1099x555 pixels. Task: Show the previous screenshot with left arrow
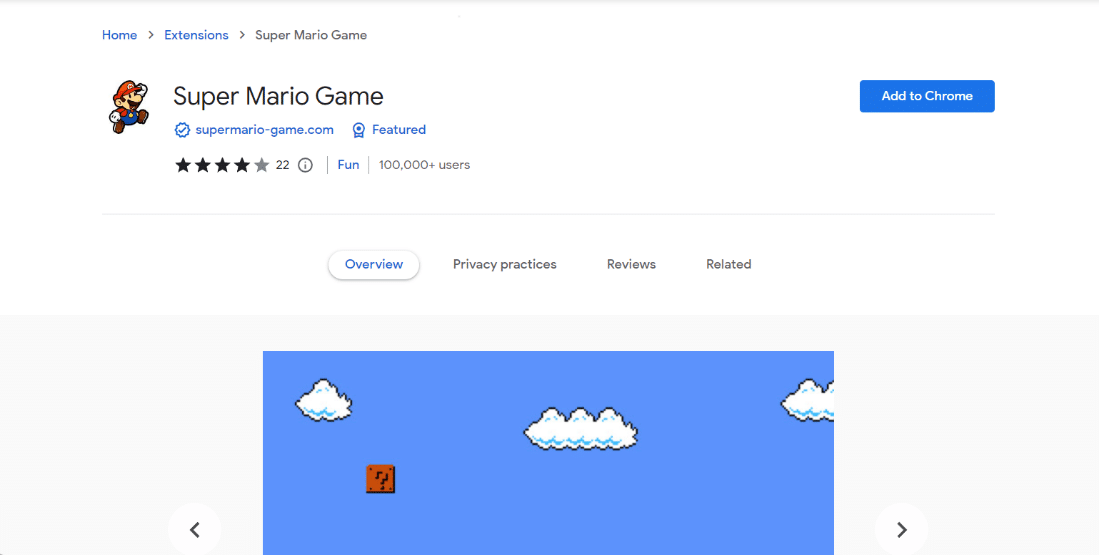195,530
